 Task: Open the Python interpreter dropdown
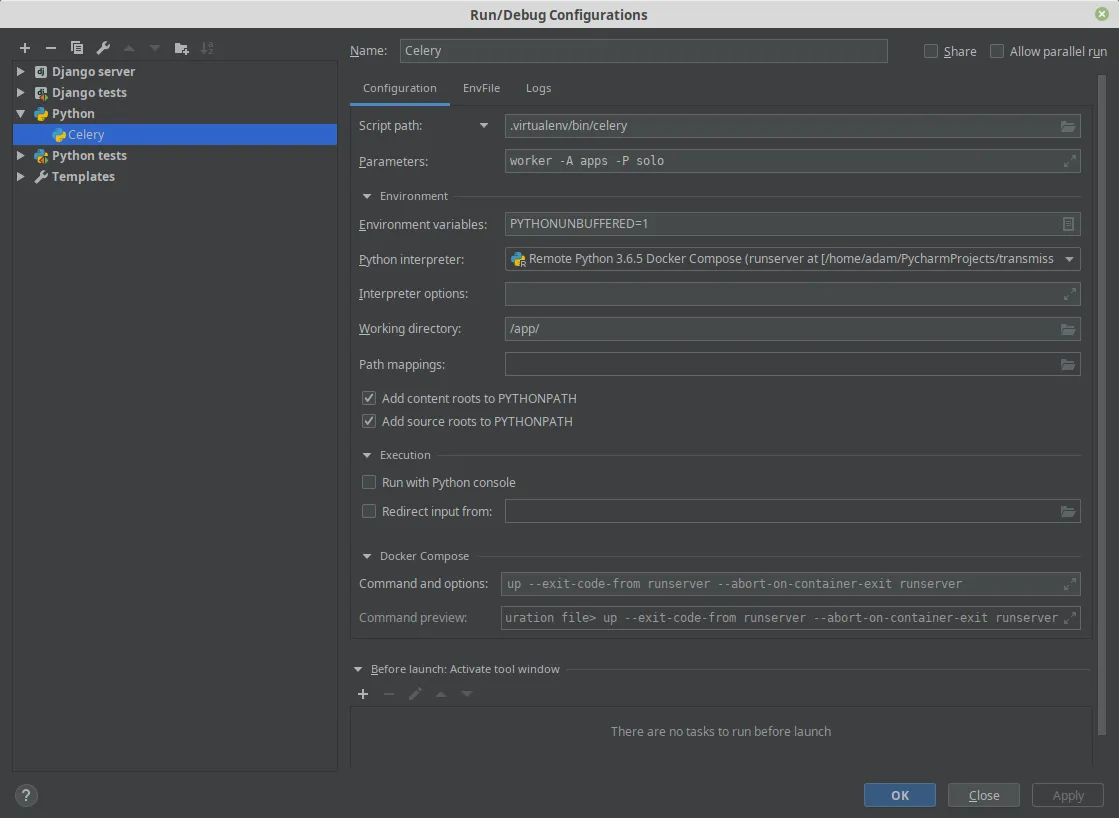click(x=1069, y=259)
